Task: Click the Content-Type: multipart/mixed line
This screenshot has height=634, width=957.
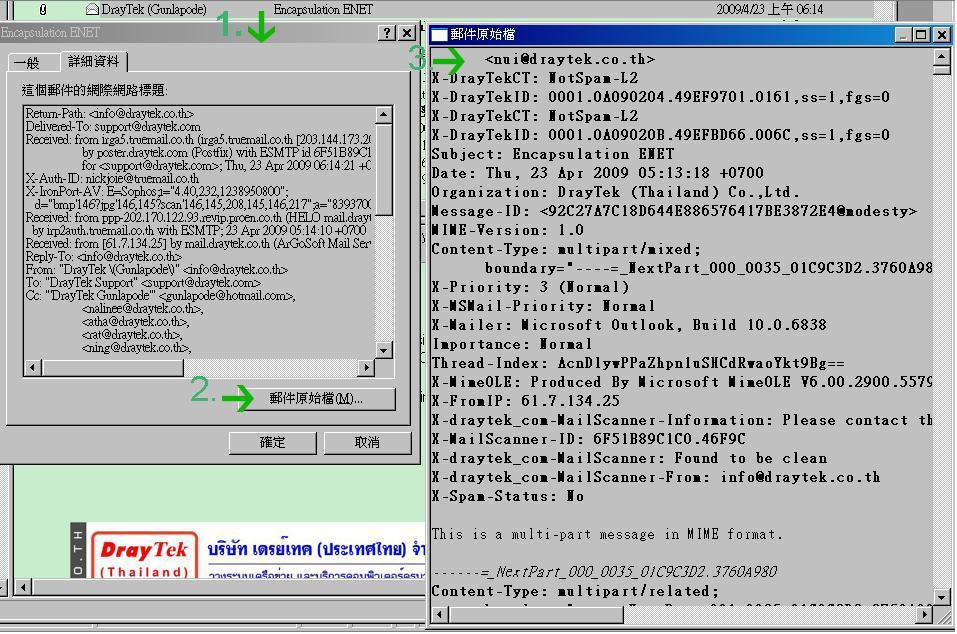Action: click(x=566, y=249)
